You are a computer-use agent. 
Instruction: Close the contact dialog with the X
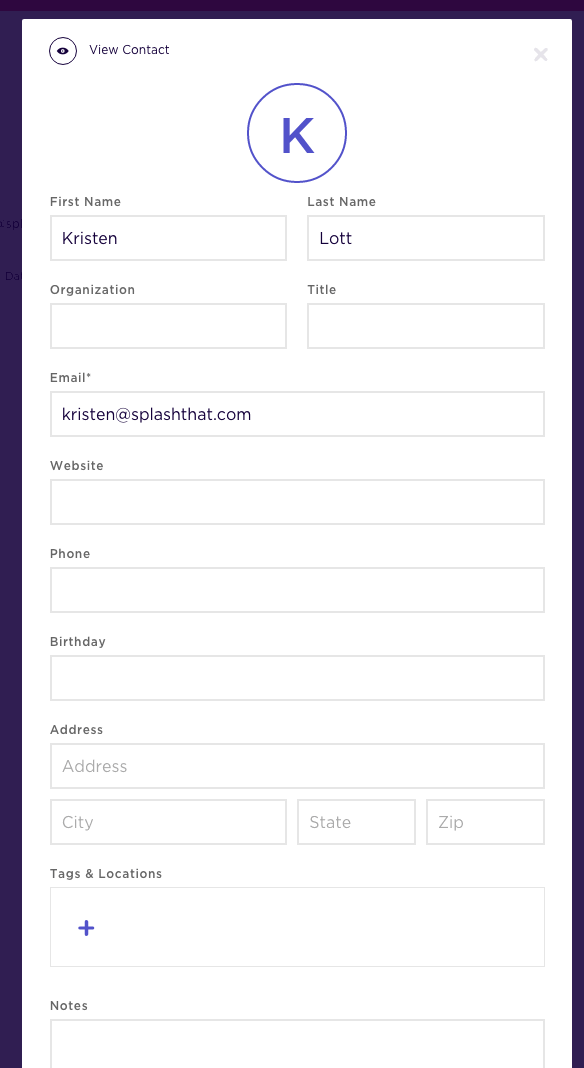[540, 54]
